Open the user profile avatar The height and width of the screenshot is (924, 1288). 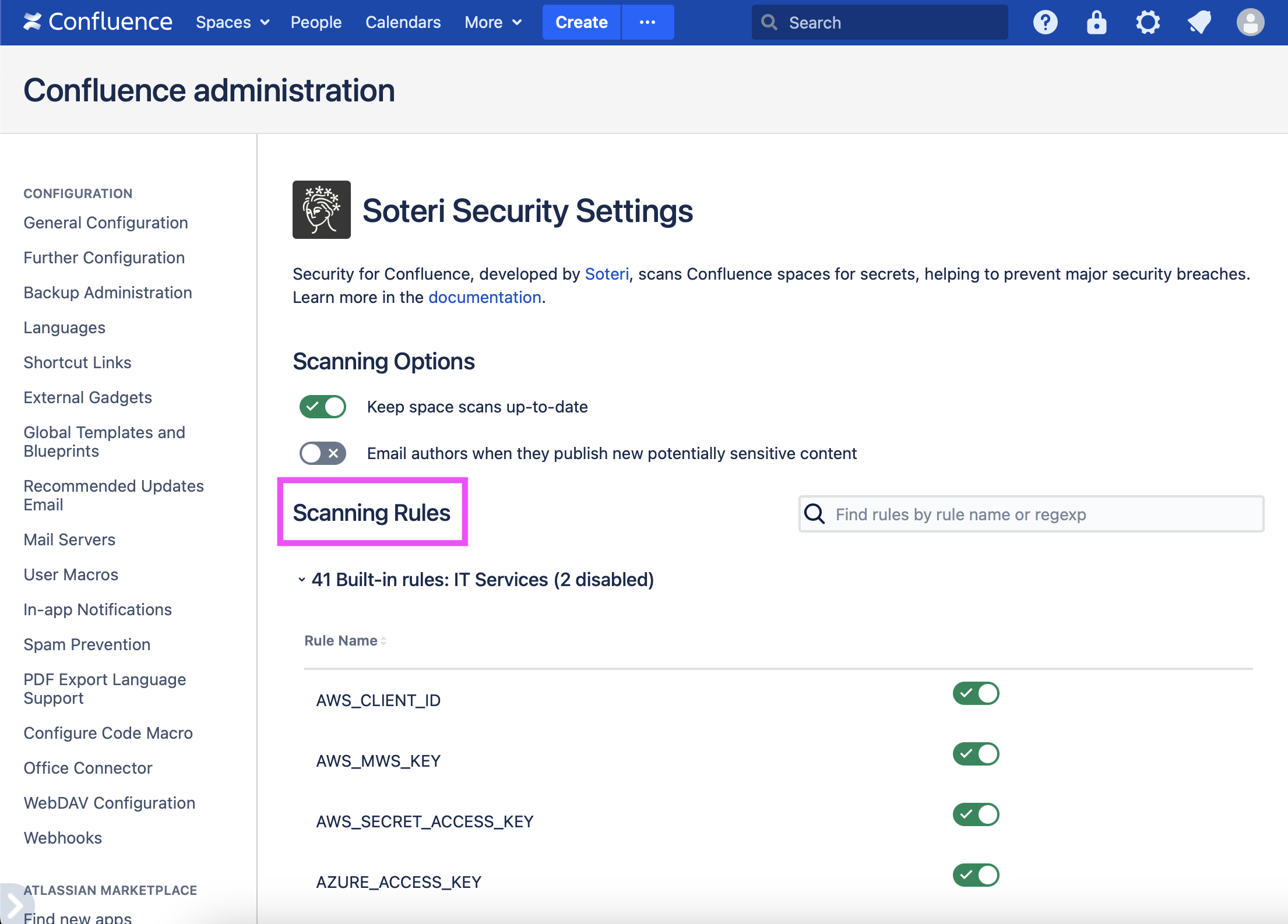click(1250, 22)
